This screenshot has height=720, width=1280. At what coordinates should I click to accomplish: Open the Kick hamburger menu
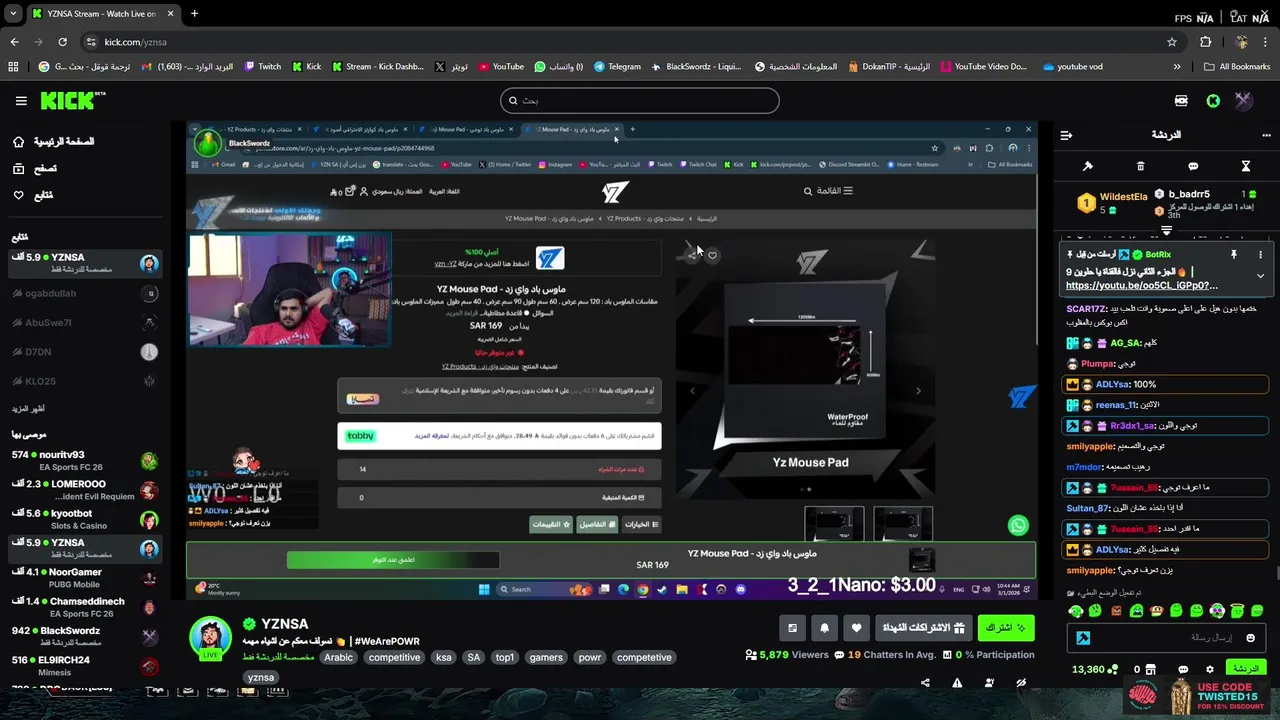click(21, 100)
